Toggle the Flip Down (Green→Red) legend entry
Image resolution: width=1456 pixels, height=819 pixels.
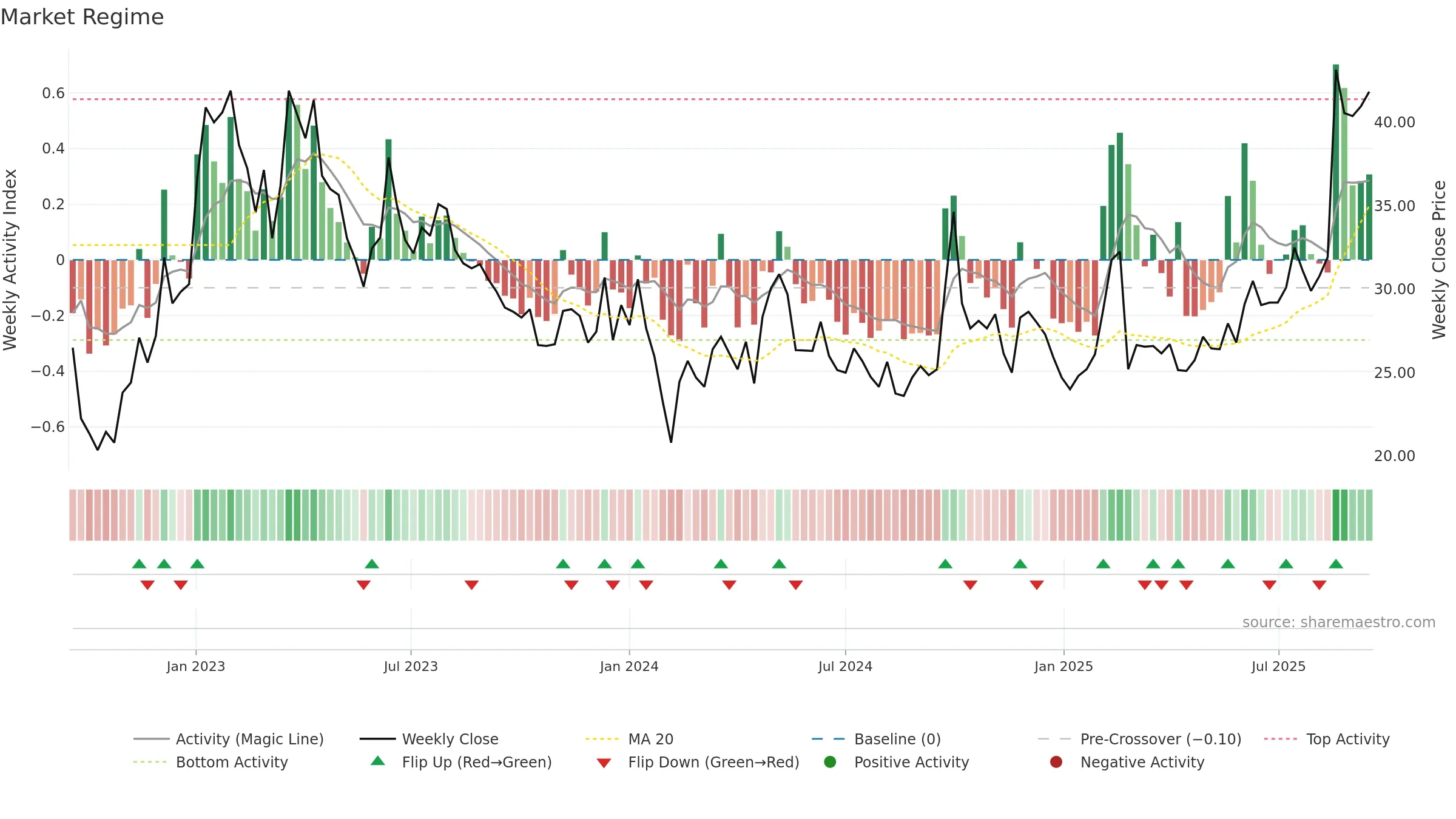[698, 762]
